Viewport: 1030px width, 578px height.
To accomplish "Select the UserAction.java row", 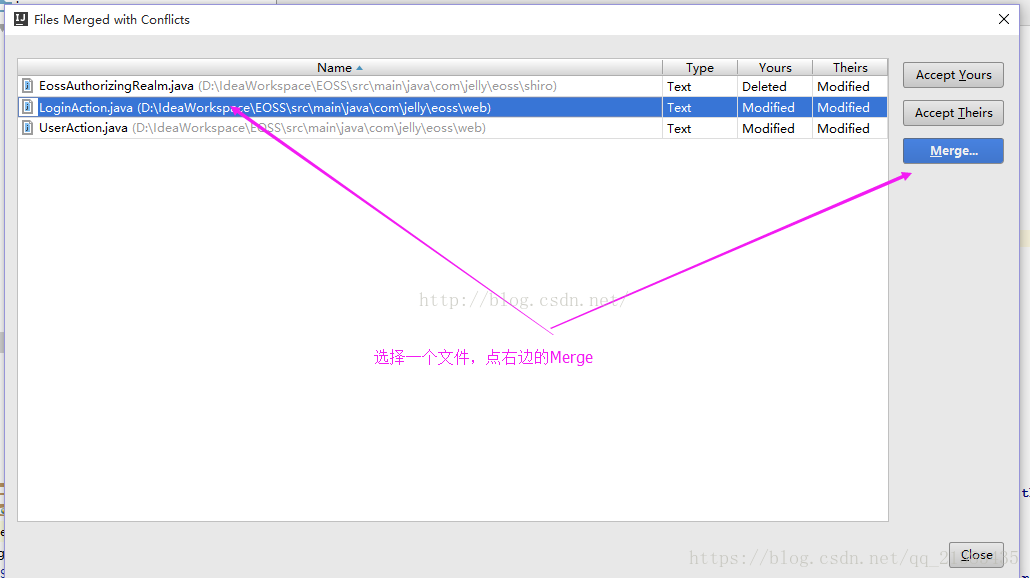I will point(453,128).
